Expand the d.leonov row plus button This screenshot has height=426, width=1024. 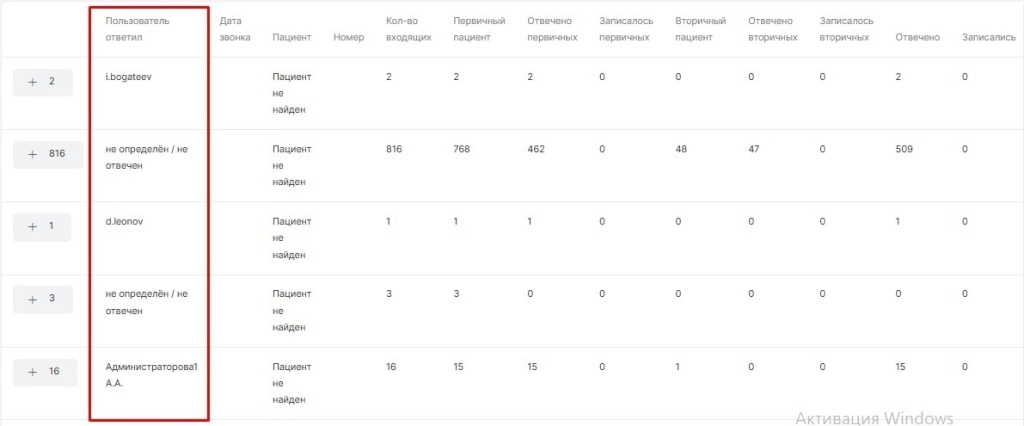click(42, 227)
